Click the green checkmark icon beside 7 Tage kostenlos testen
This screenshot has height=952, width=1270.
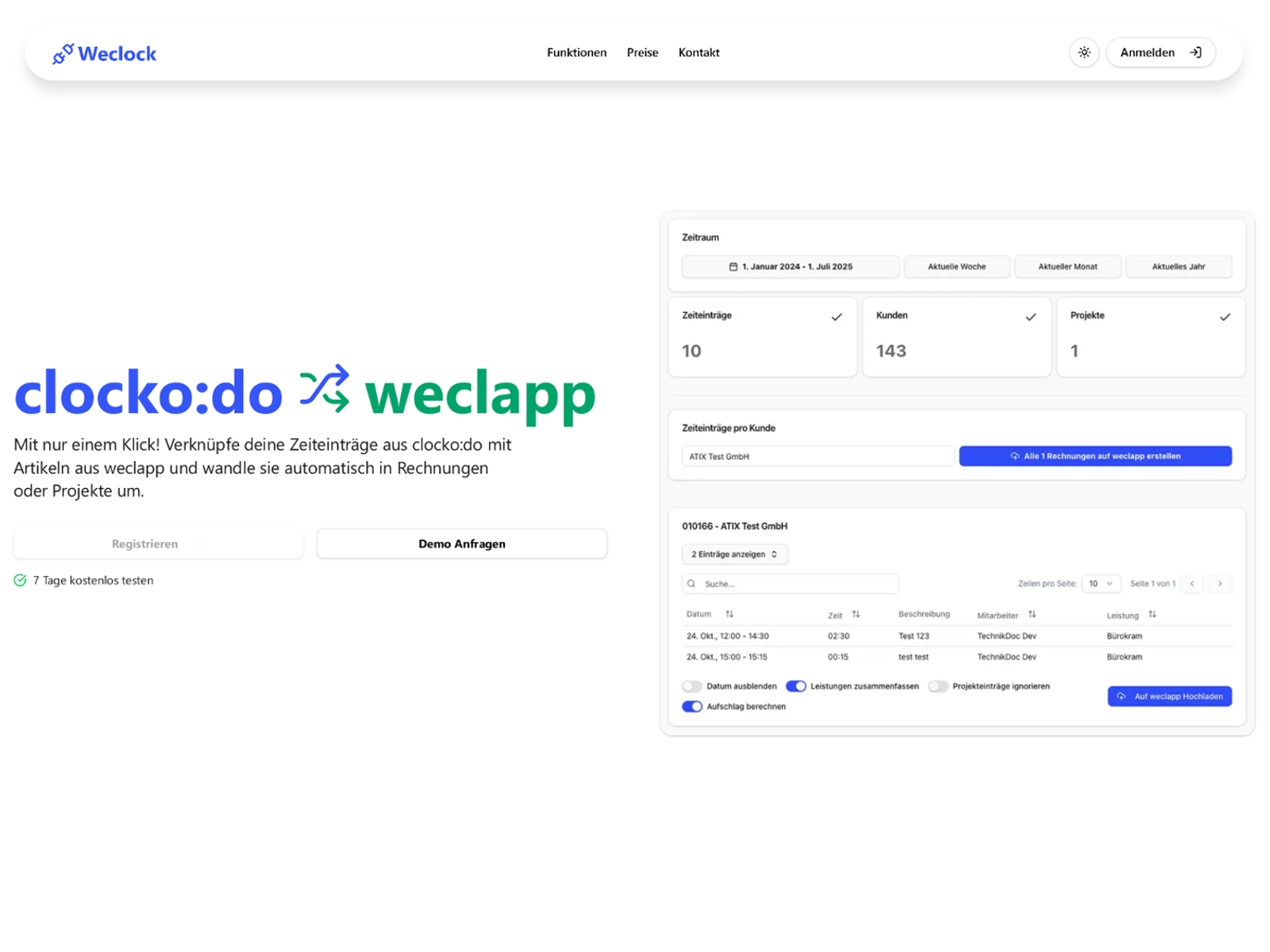point(20,581)
